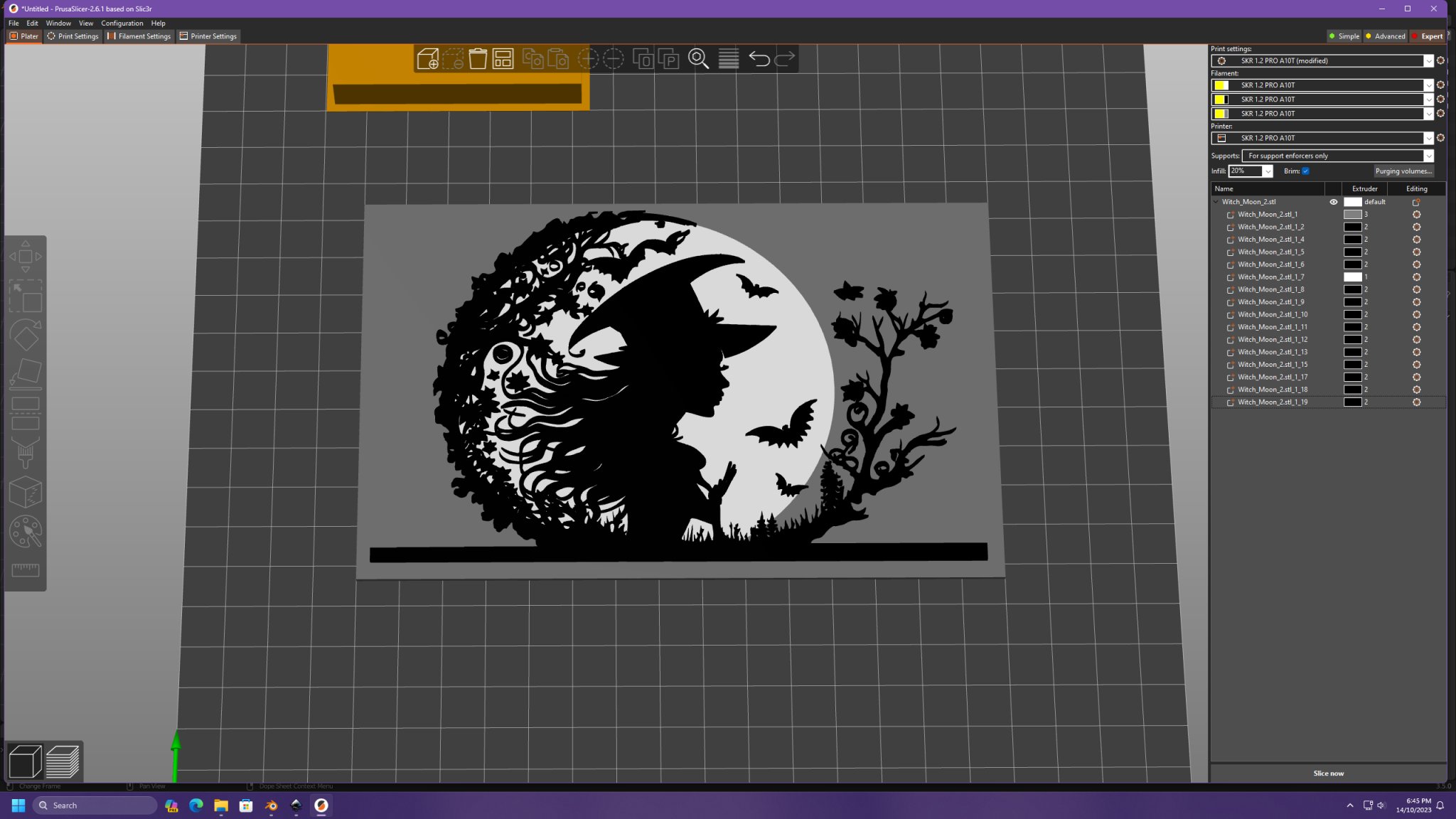This screenshot has width=1456, height=819.
Task: Switch to the Filament Settings tab
Action: pyautogui.click(x=139, y=36)
